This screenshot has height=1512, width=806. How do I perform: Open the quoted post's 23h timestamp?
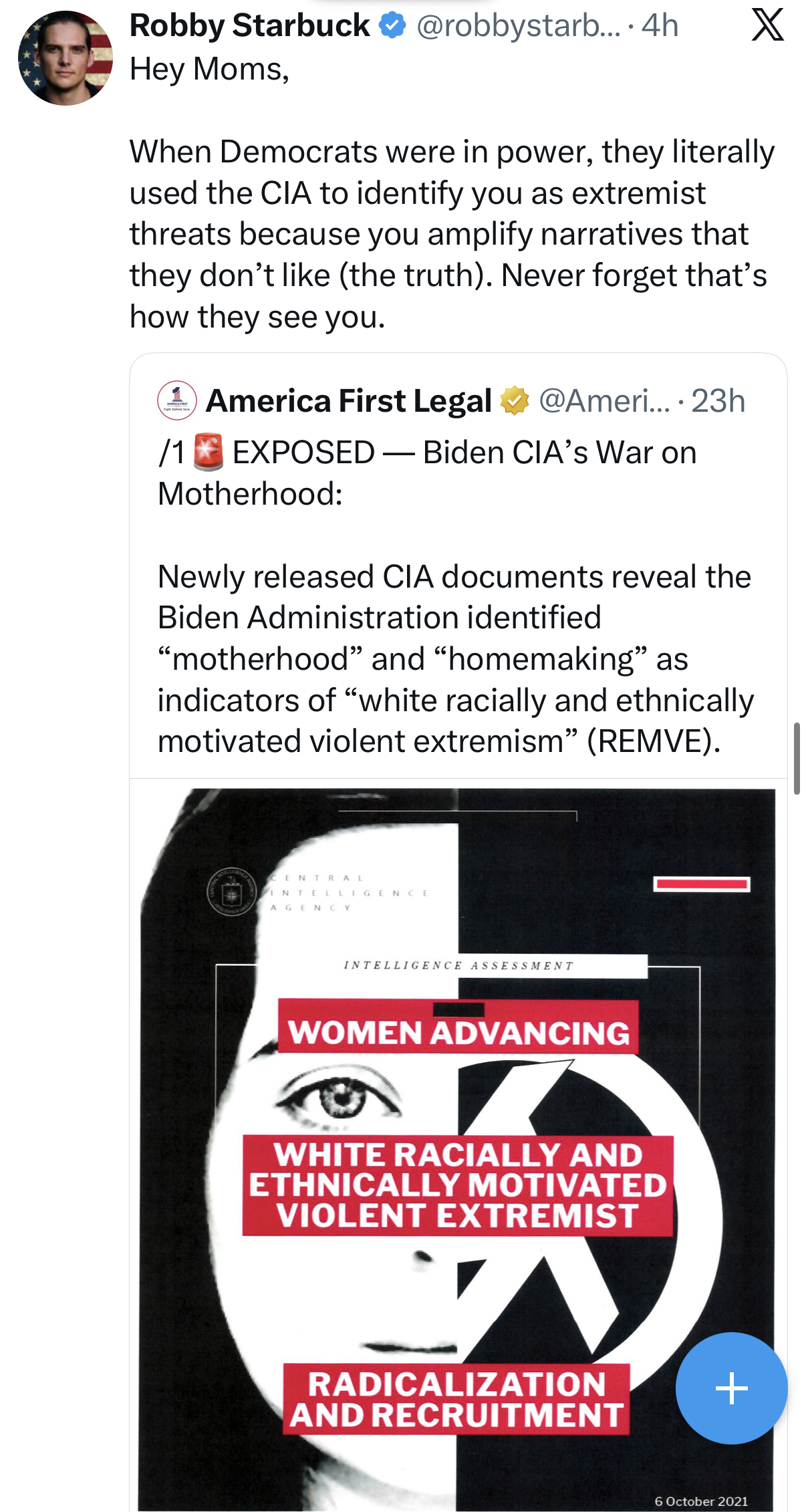tap(718, 401)
